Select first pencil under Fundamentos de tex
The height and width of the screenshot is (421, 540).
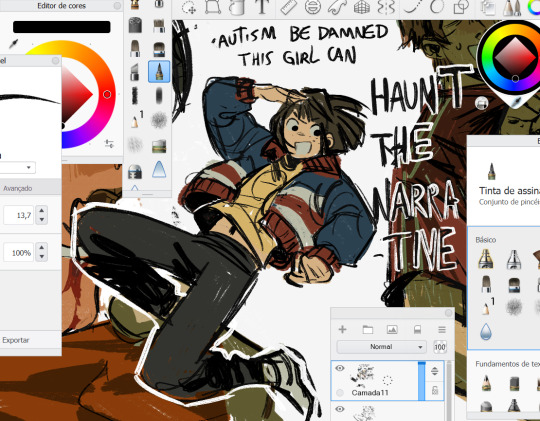click(486, 383)
